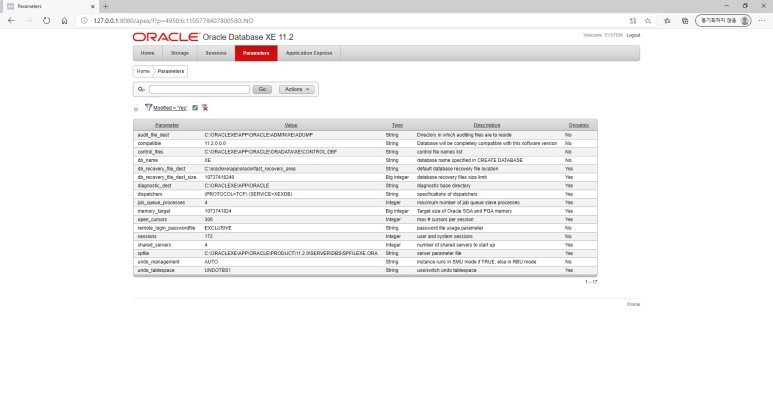773x419 pixels.
Task: Select the undo_tablespace parameter cell
Action: point(156,271)
